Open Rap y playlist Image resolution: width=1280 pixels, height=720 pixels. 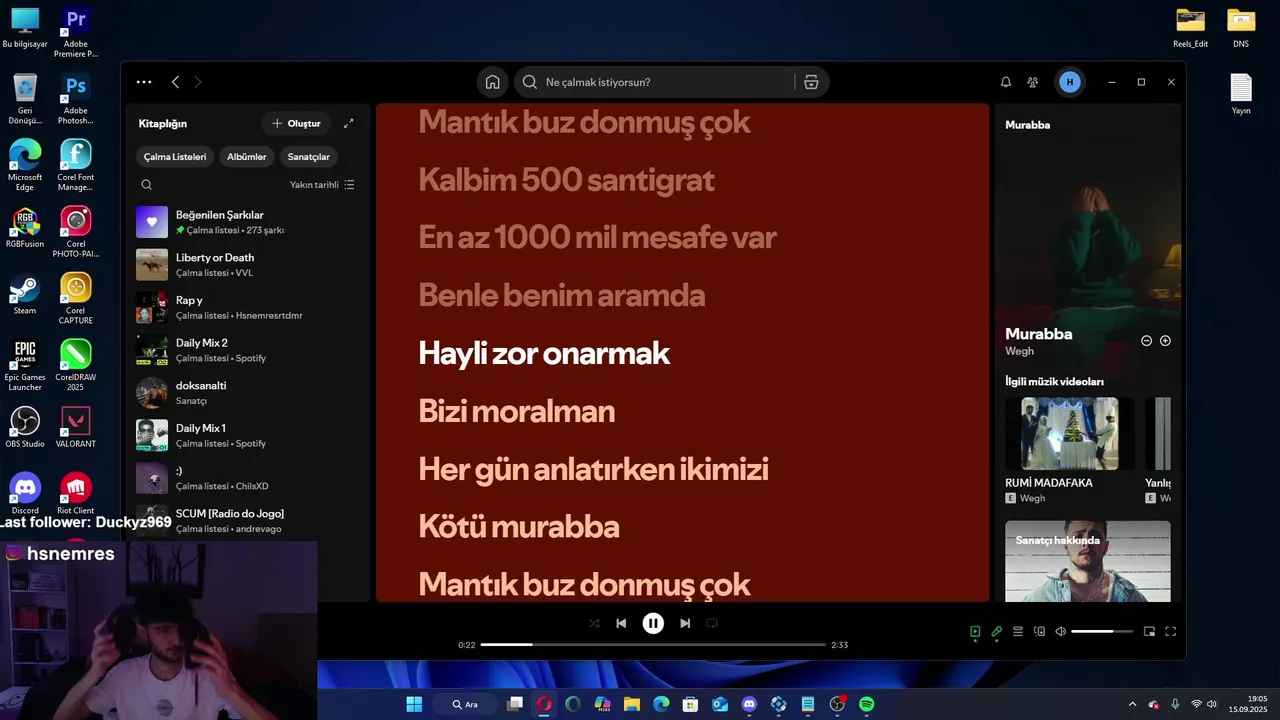click(x=249, y=307)
